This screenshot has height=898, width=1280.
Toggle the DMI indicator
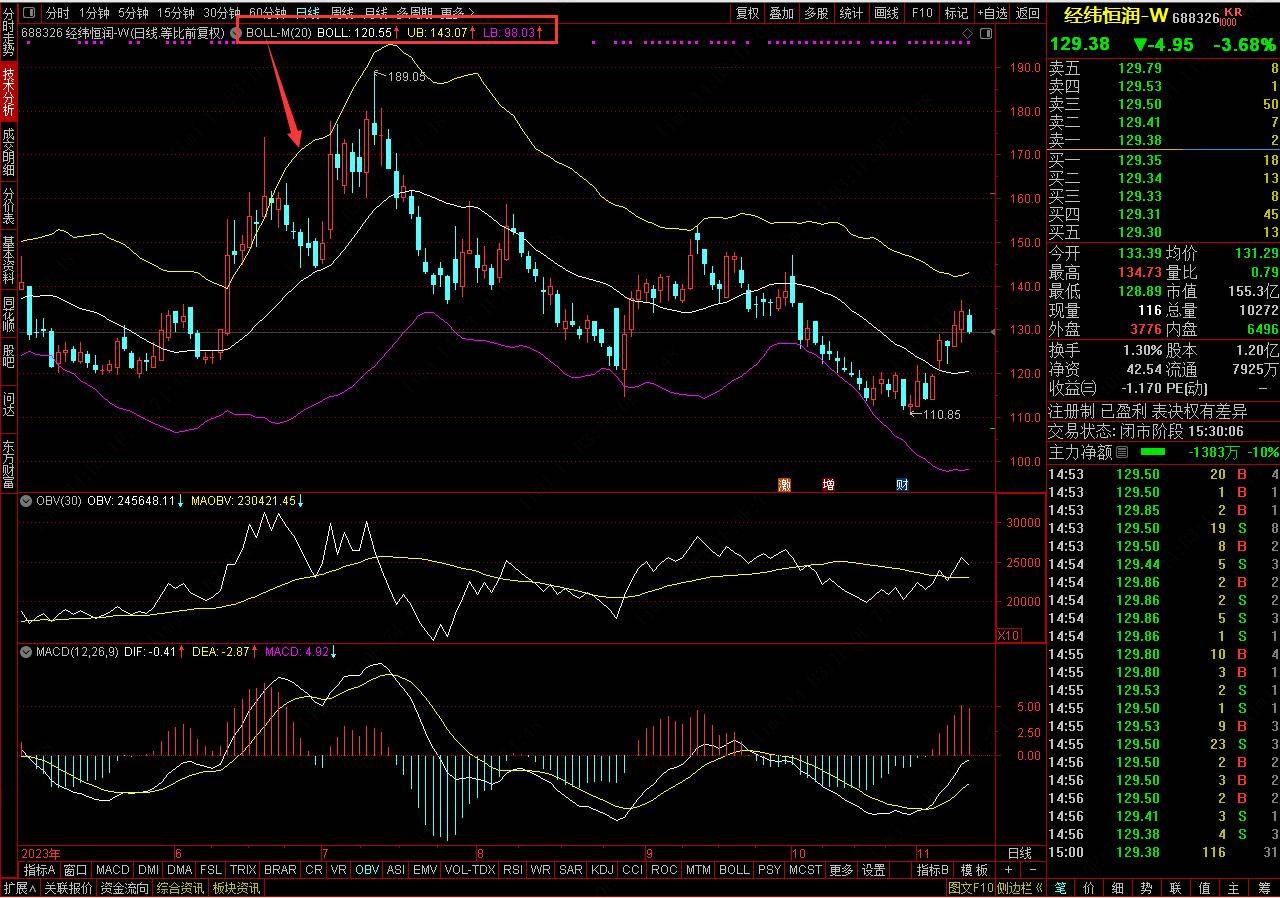pyautogui.click(x=148, y=870)
